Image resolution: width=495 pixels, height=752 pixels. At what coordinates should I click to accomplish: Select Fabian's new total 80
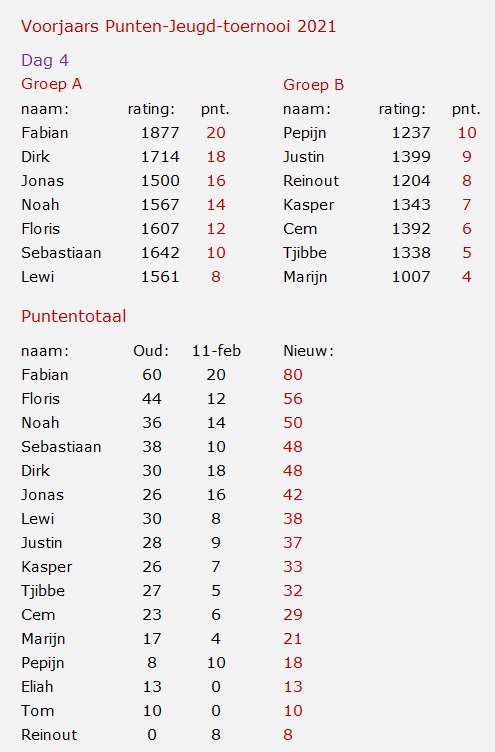(293, 375)
